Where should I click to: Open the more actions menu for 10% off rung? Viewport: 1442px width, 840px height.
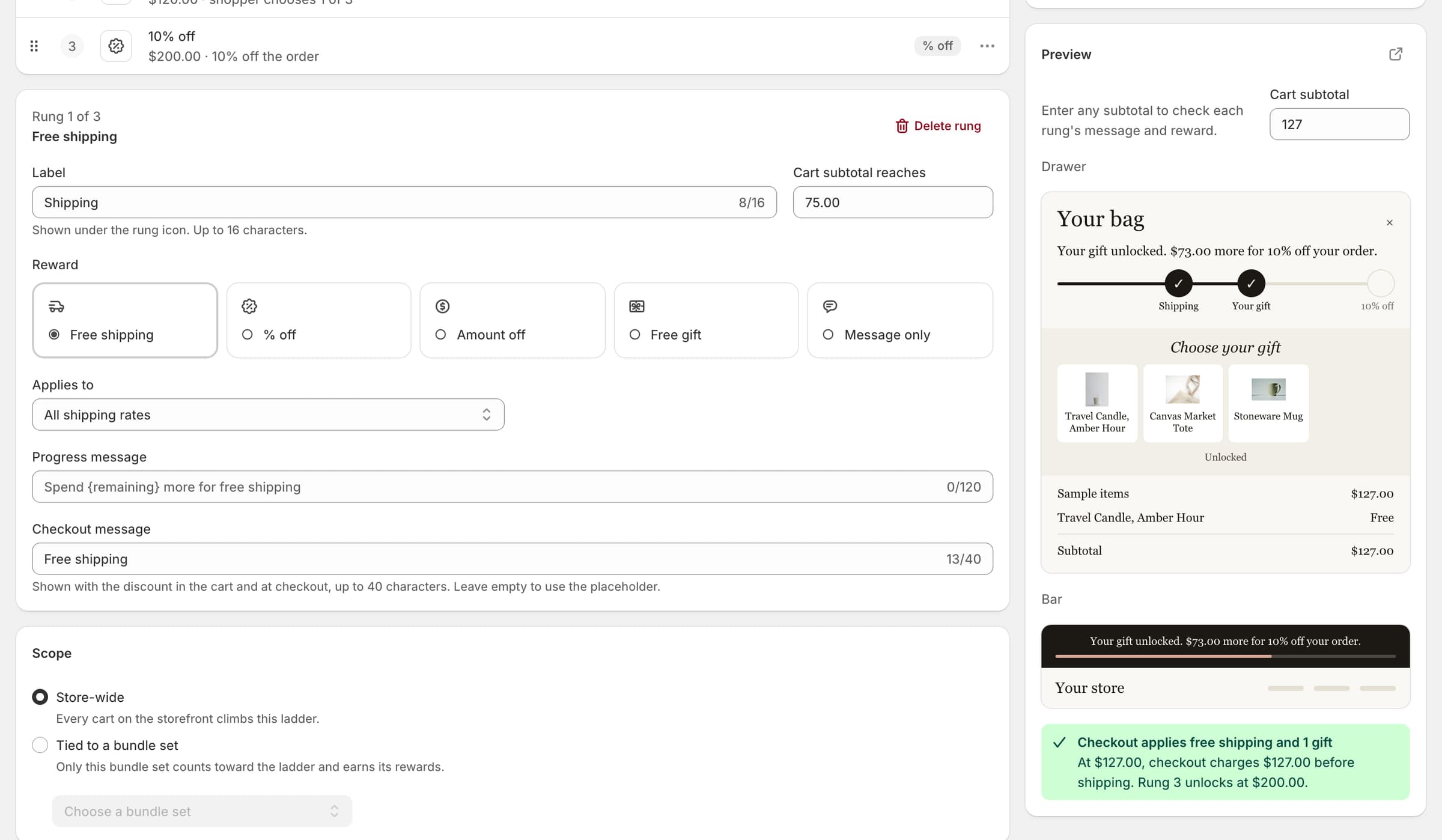(x=987, y=46)
